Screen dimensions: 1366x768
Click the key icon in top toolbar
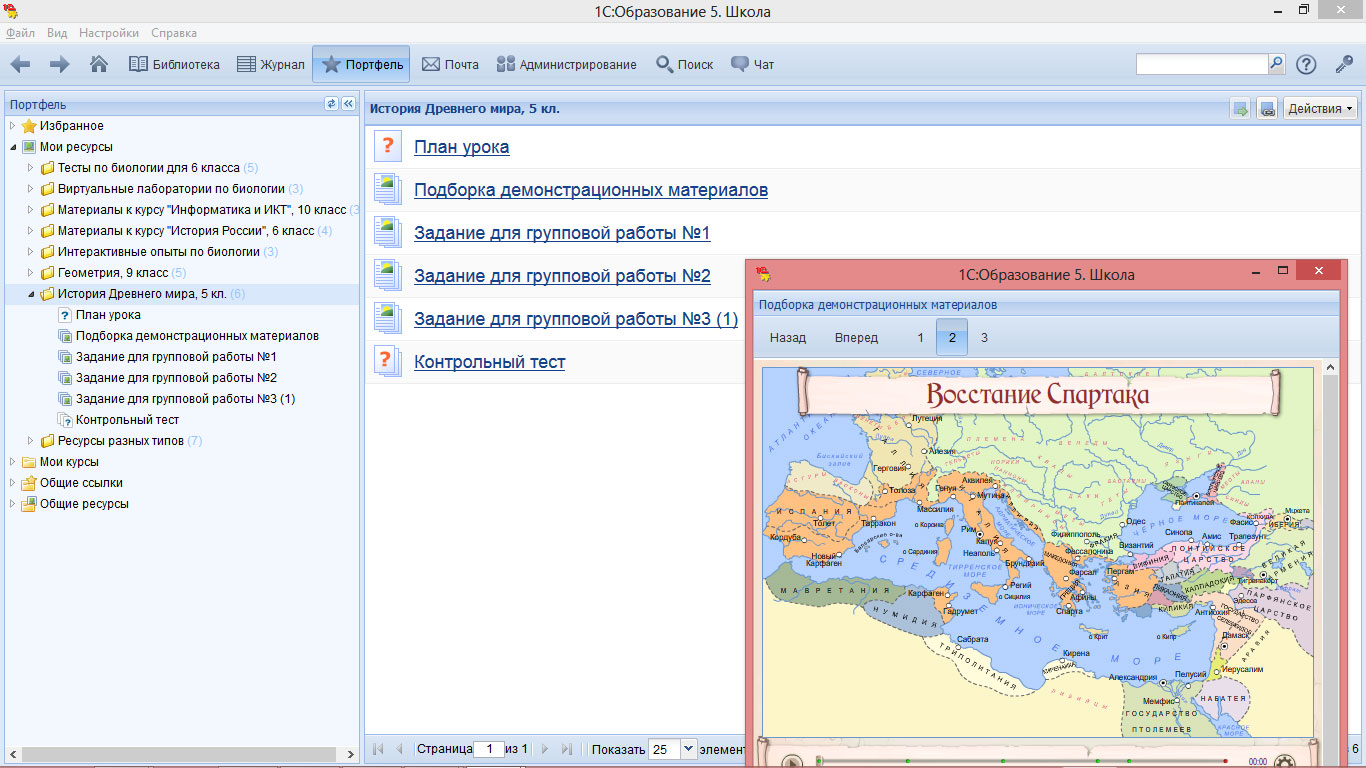tap(1344, 64)
